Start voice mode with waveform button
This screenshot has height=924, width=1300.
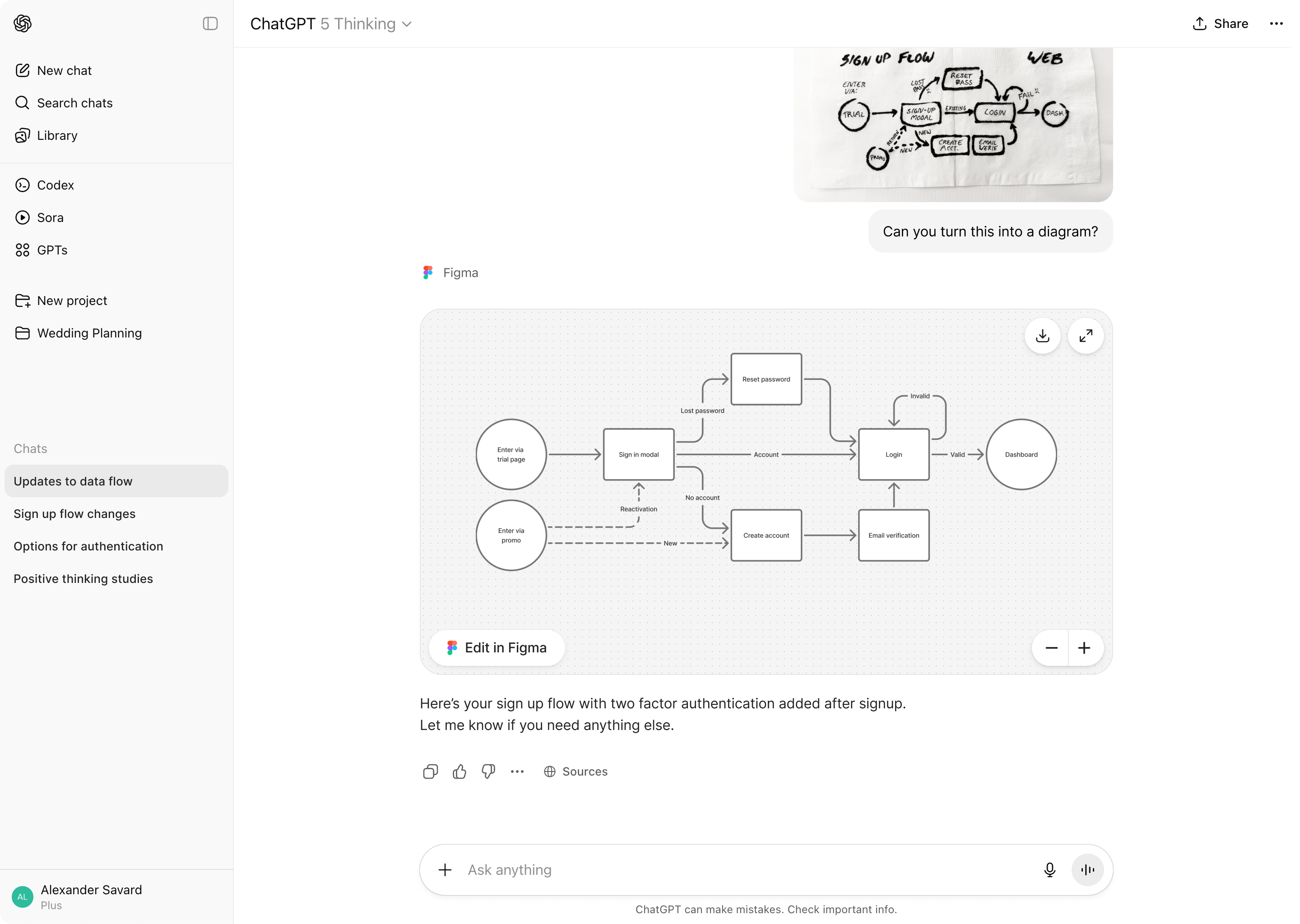pyautogui.click(x=1087, y=869)
